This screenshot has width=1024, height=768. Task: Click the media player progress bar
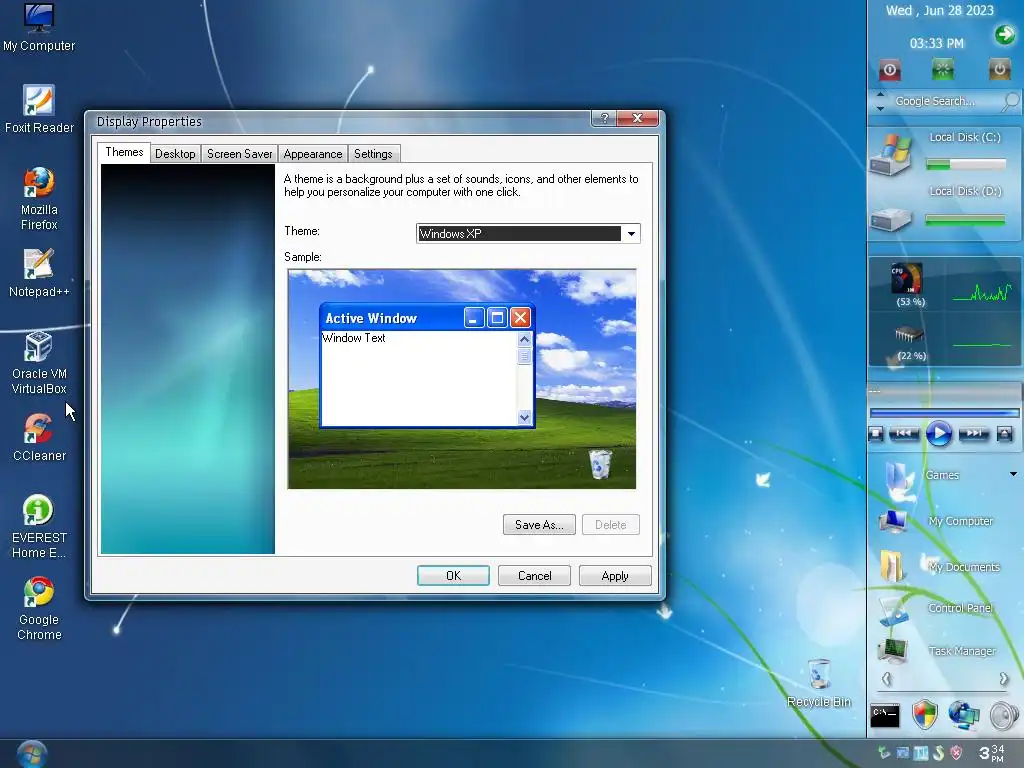(x=944, y=413)
